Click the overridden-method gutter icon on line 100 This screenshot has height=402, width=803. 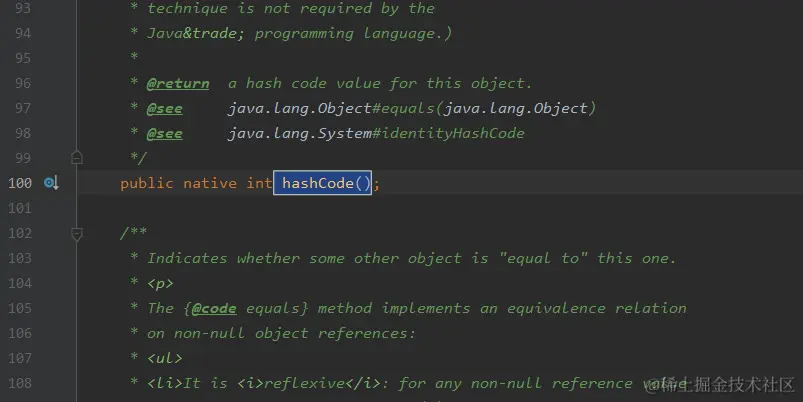(51, 182)
